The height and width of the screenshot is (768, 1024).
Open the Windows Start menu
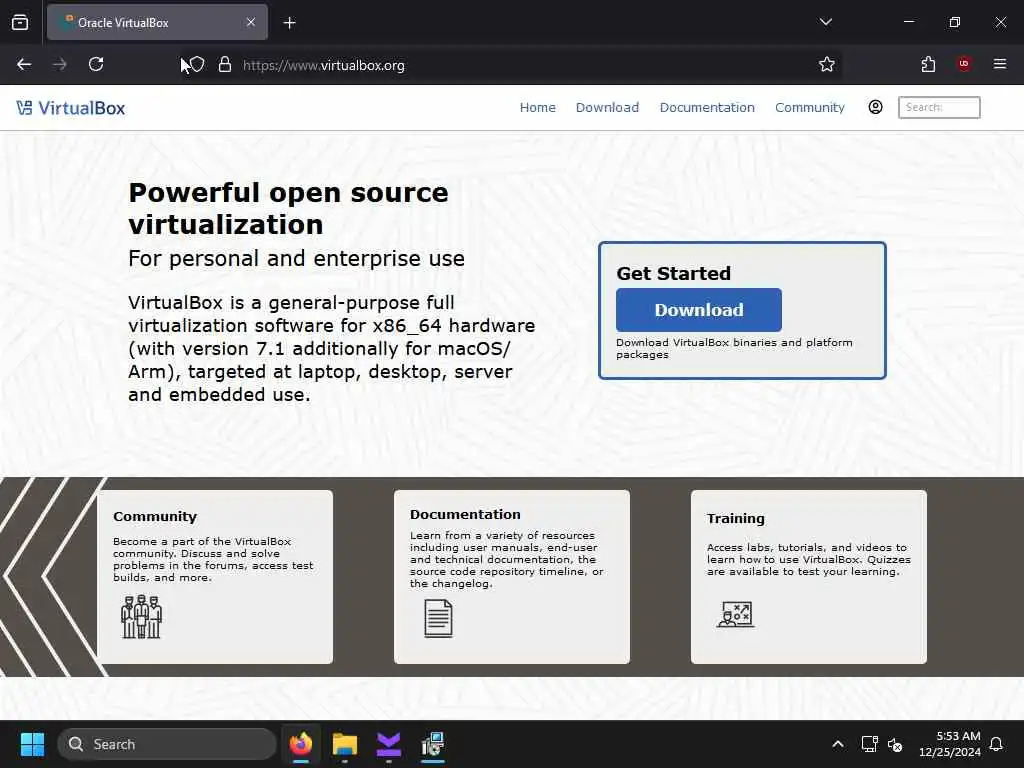tap(32, 744)
